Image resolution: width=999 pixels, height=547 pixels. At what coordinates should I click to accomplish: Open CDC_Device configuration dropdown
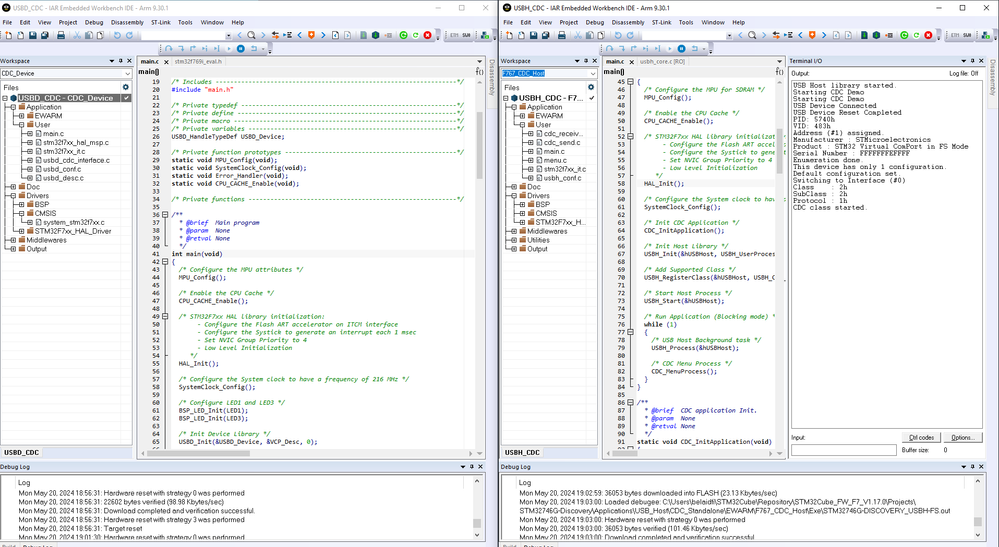tap(127, 73)
